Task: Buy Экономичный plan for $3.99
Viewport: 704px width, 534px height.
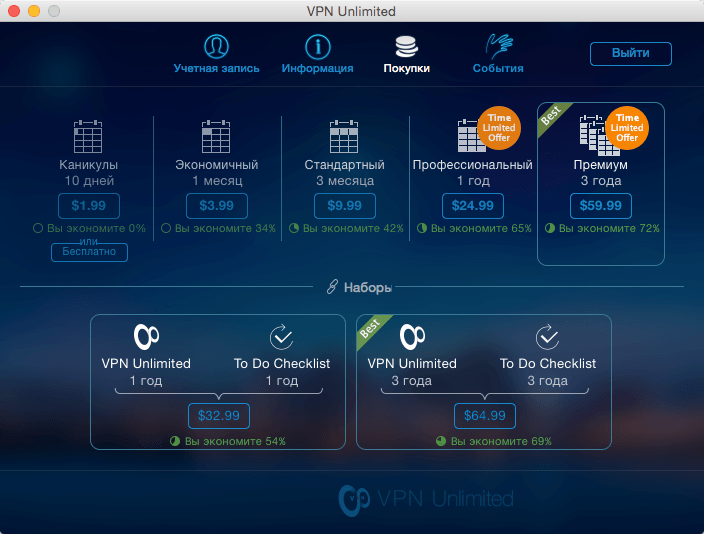Action: tap(217, 206)
